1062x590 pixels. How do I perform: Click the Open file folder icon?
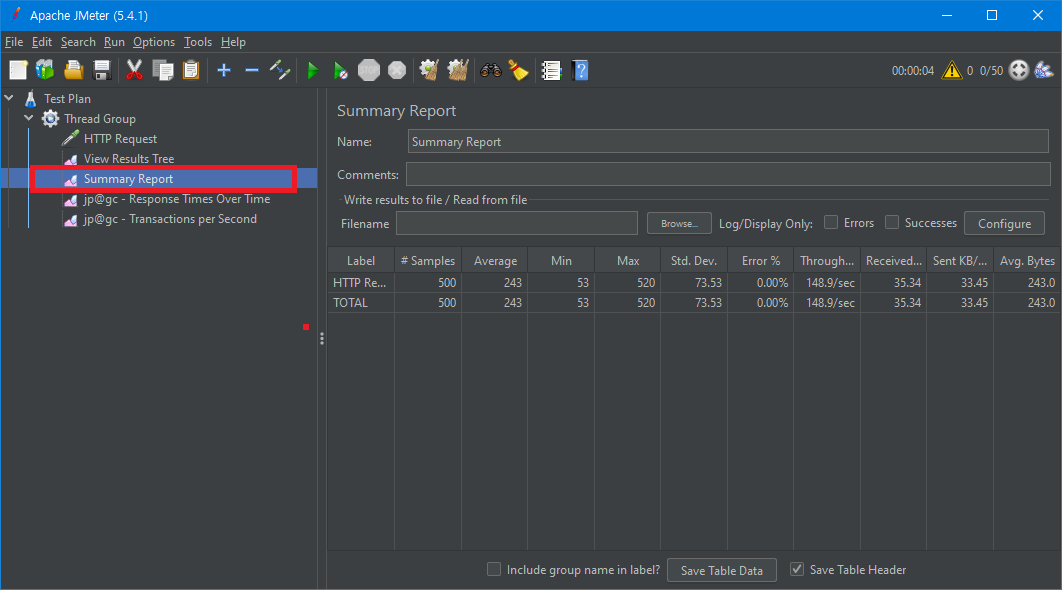(74, 70)
